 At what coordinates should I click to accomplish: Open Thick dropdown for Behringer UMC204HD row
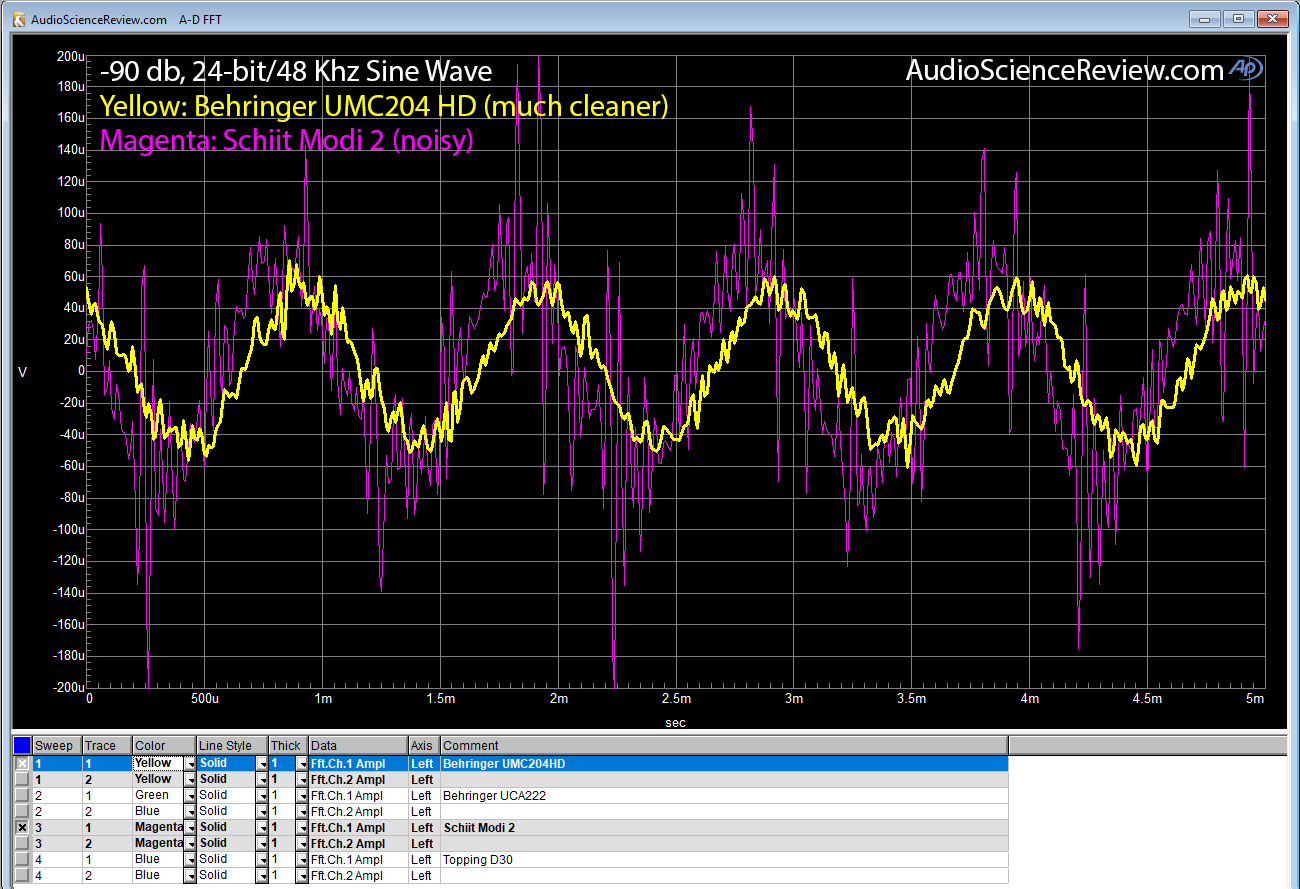302,763
